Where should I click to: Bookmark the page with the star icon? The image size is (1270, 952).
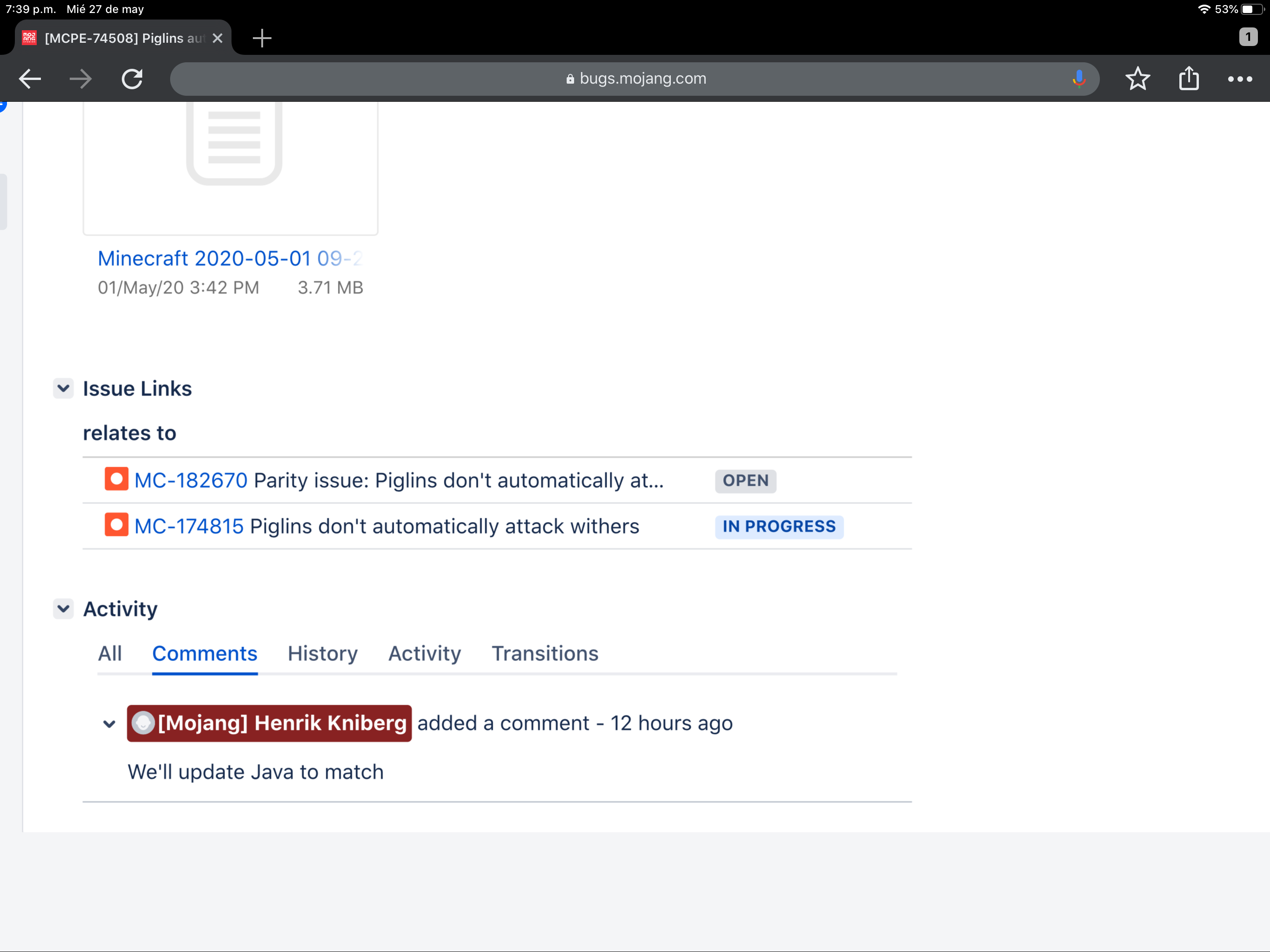[x=1137, y=79]
